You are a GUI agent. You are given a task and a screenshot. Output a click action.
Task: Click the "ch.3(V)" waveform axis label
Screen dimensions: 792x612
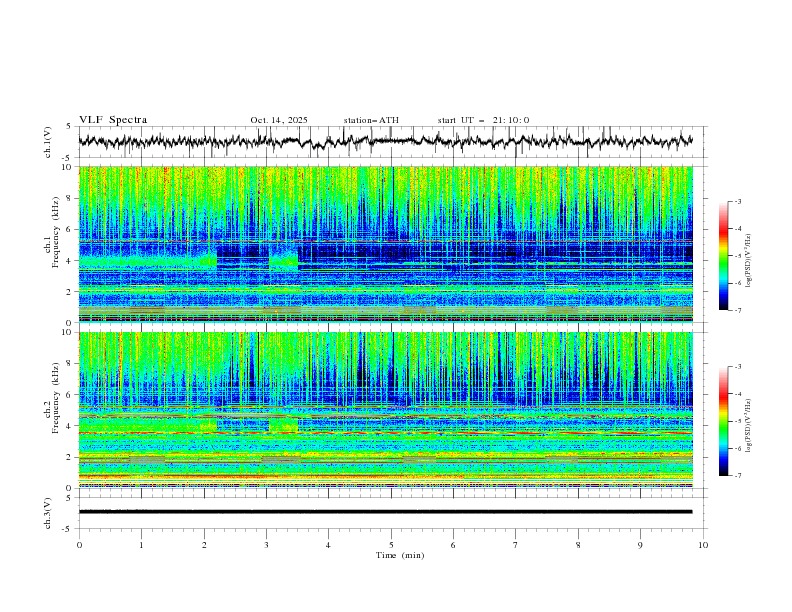tap(48, 513)
